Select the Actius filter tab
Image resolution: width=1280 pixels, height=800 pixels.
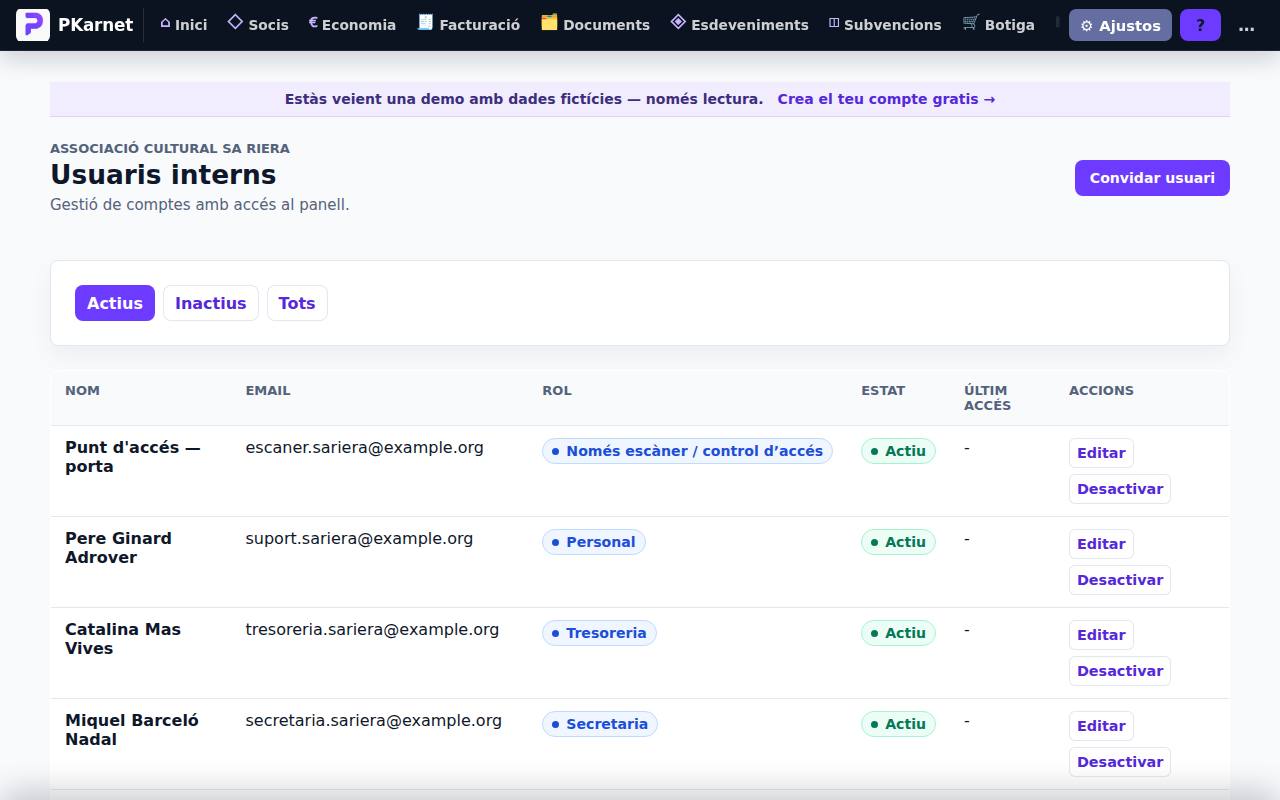coord(115,303)
